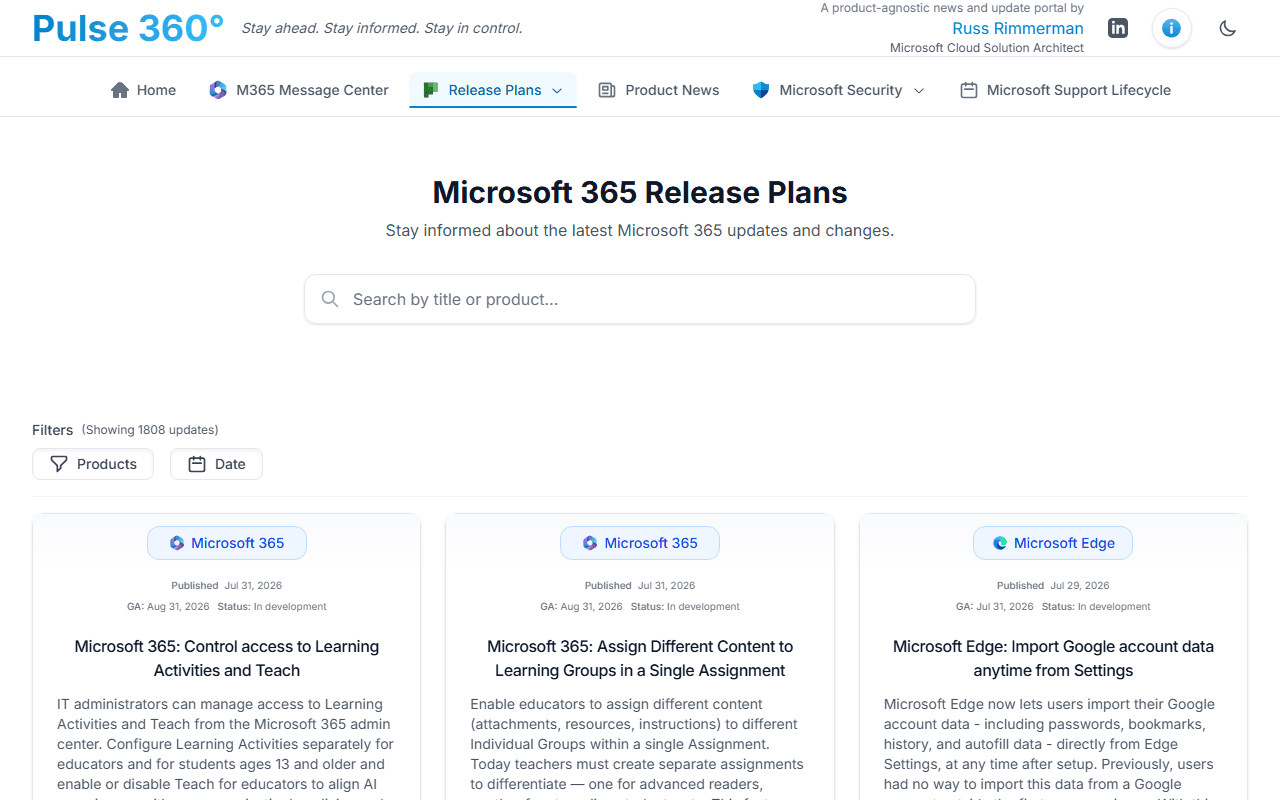Focus the 'Search by title or product' field
Image resolution: width=1280 pixels, height=800 pixels.
640,299
